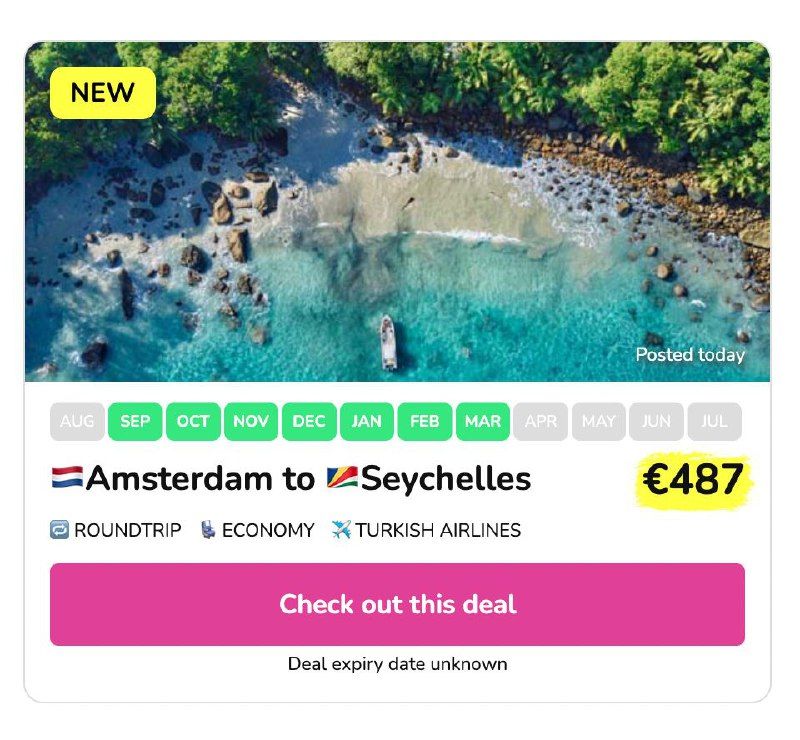Image resolution: width=800 pixels, height=740 pixels.
Task: Click the €487 price highlight
Action: [693, 480]
